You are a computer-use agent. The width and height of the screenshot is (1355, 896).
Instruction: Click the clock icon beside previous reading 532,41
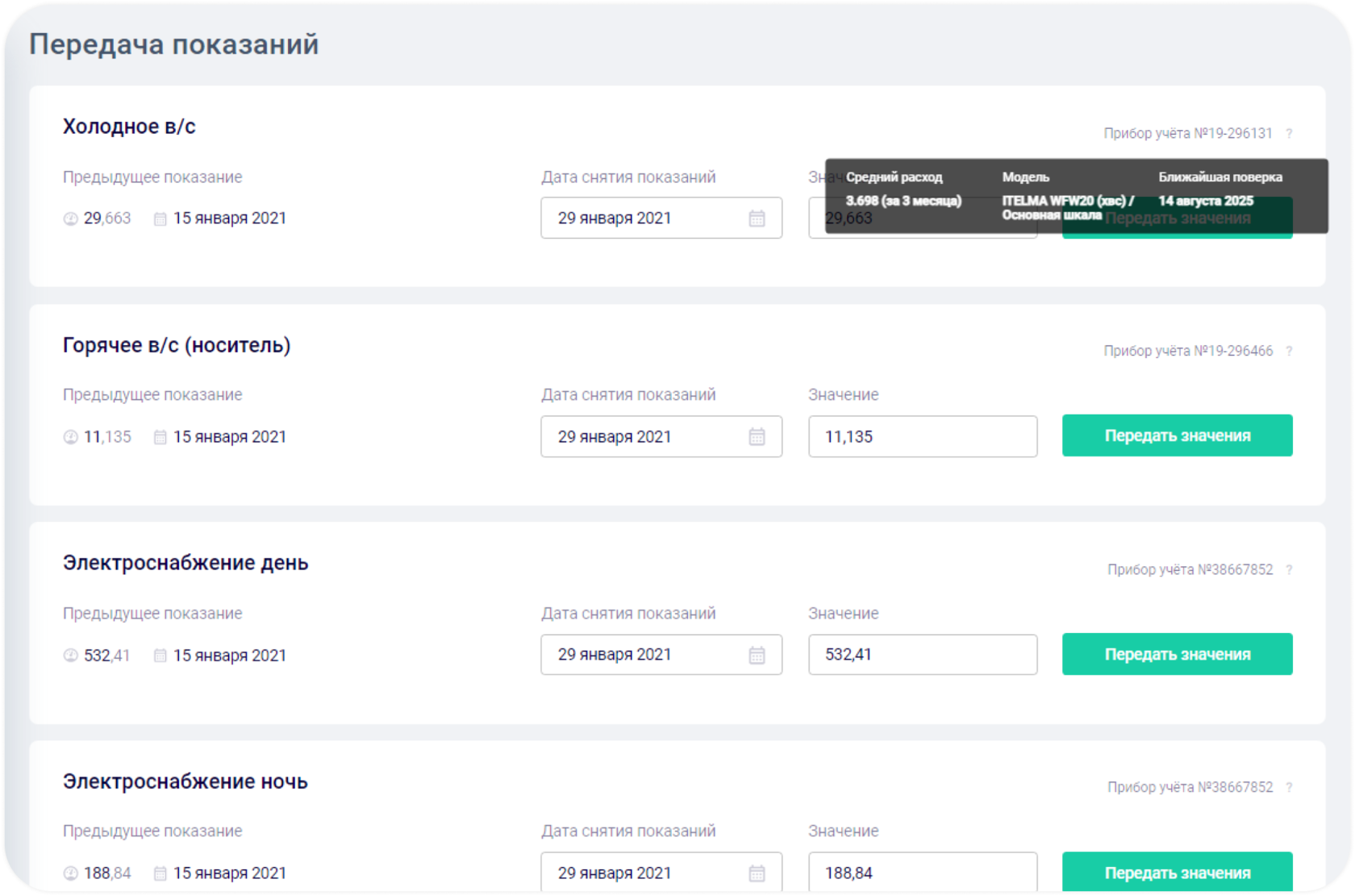pos(71,656)
